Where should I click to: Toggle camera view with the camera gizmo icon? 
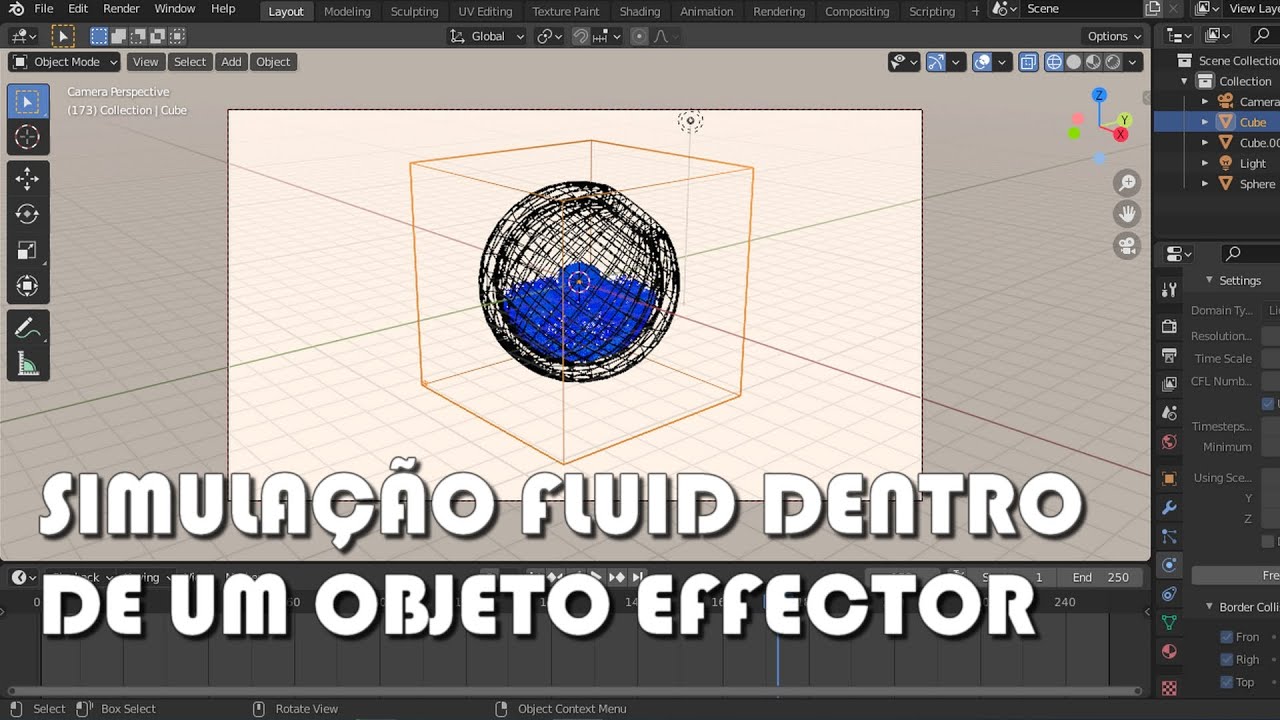click(x=1127, y=245)
